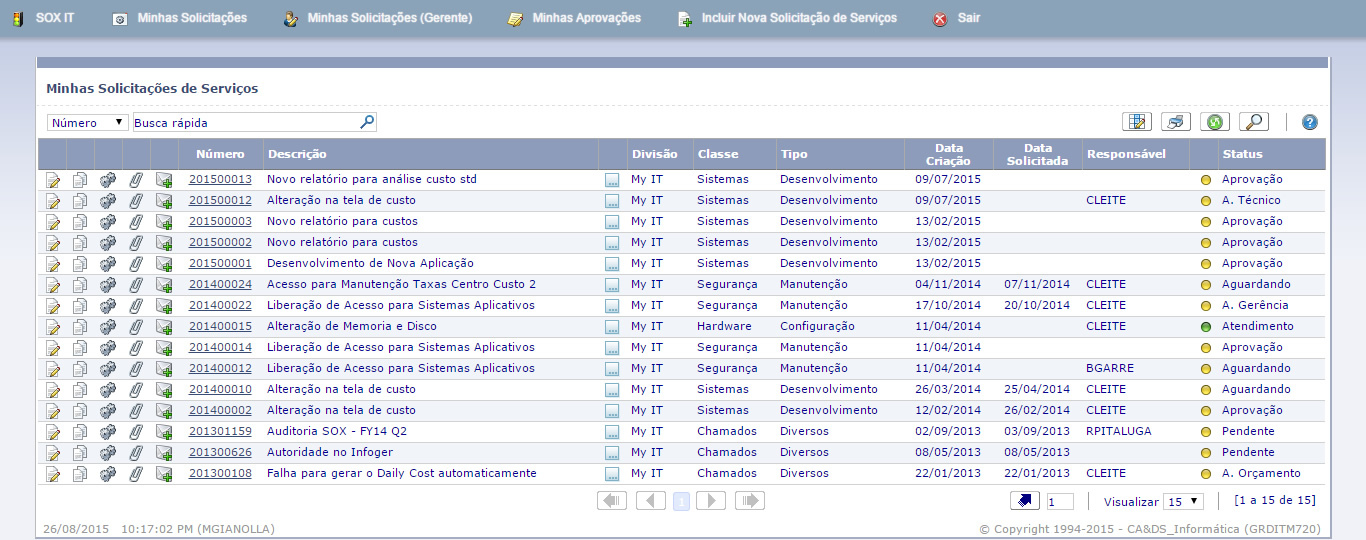This screenshot has height=540, width=1366.
Task: Click the go-to-page arrow button
Action: coord(1025,501)
